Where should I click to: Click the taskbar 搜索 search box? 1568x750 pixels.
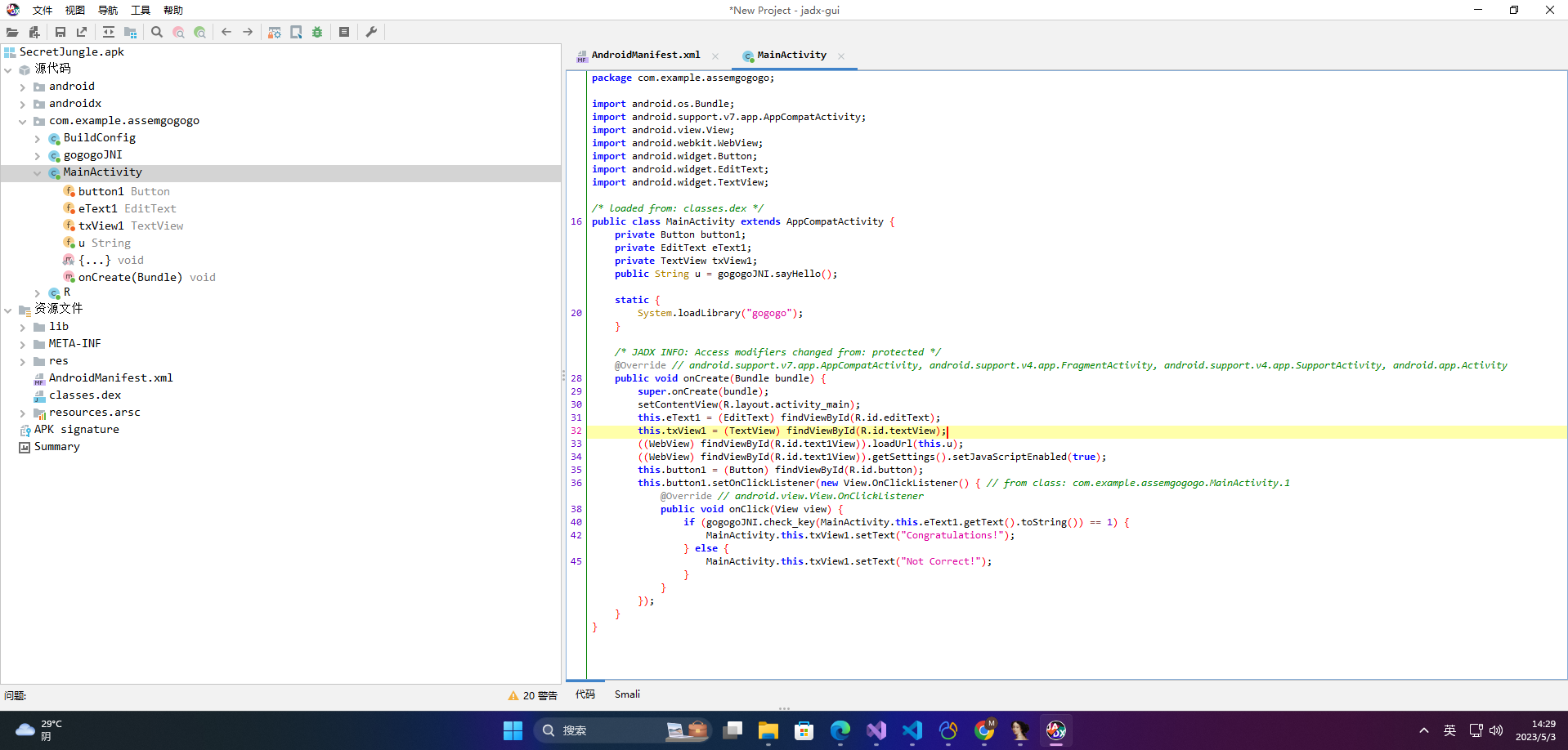pos(622,730)
